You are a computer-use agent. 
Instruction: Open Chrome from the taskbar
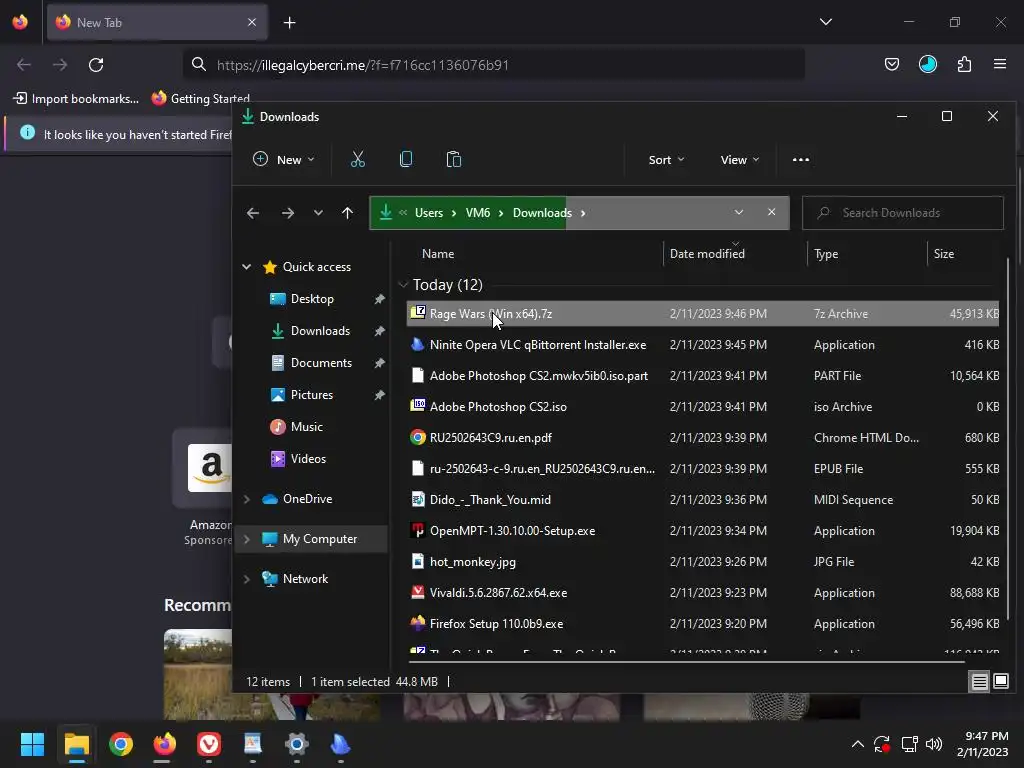pos(121,744)
